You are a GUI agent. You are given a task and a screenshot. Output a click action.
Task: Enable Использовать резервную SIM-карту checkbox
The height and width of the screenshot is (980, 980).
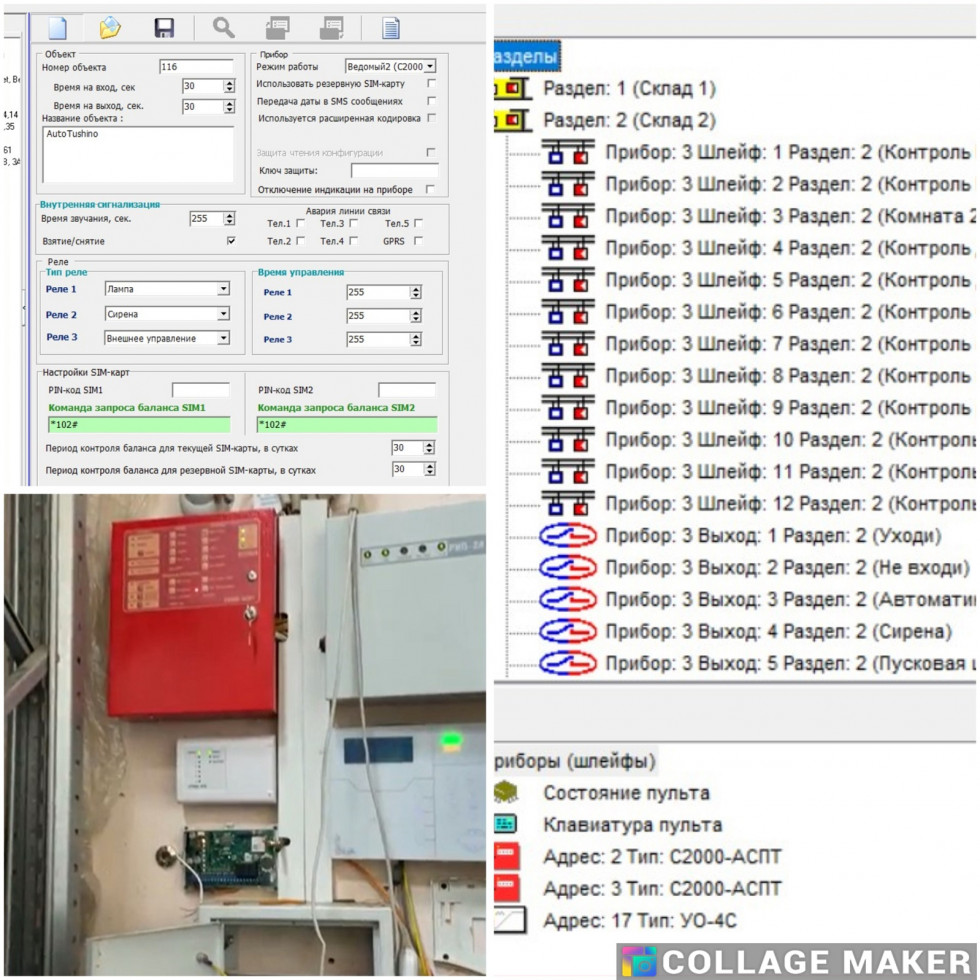(x=431, y=84)
